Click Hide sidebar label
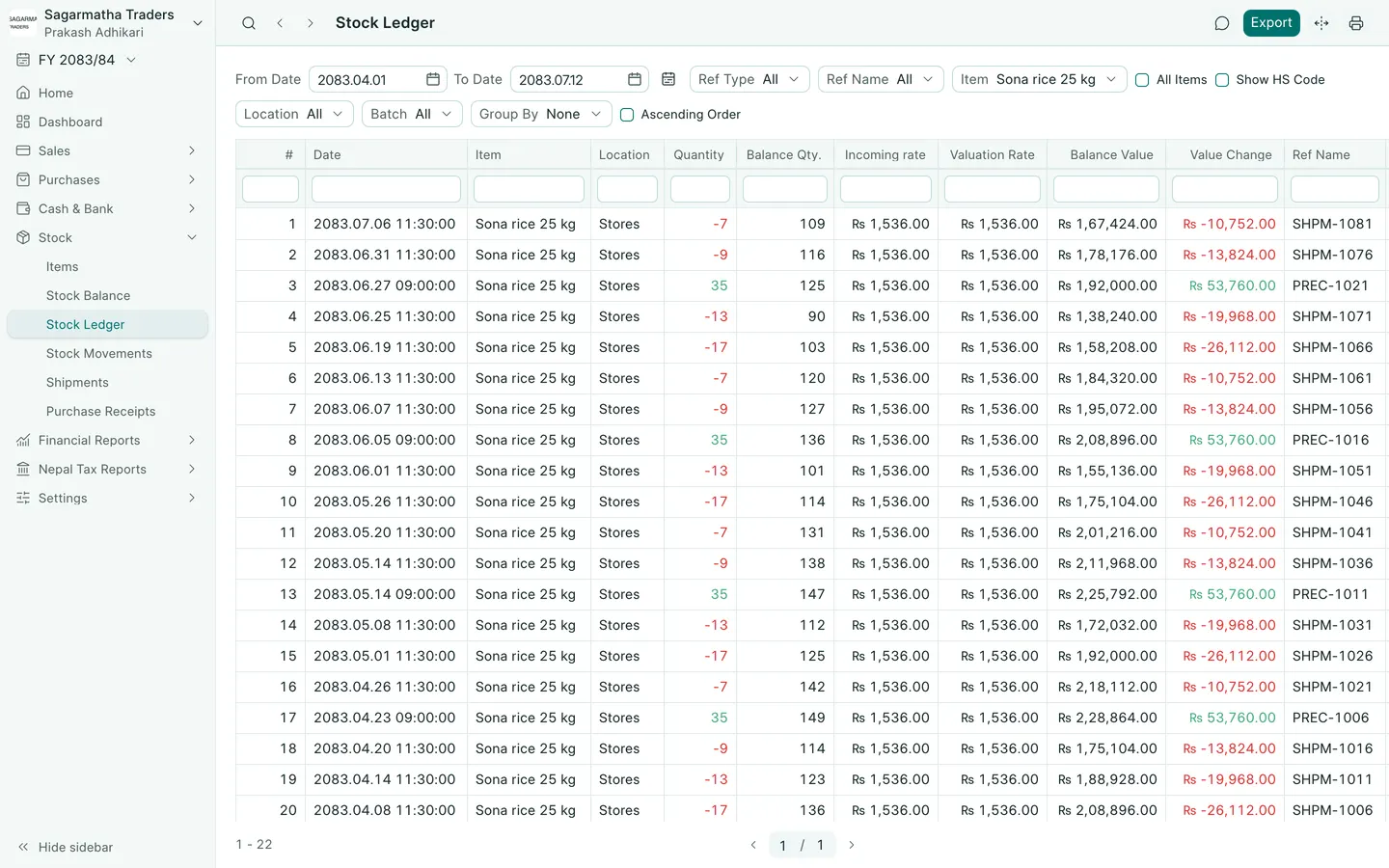Viewport: 1389px width, 868px height. click(75, 847)
